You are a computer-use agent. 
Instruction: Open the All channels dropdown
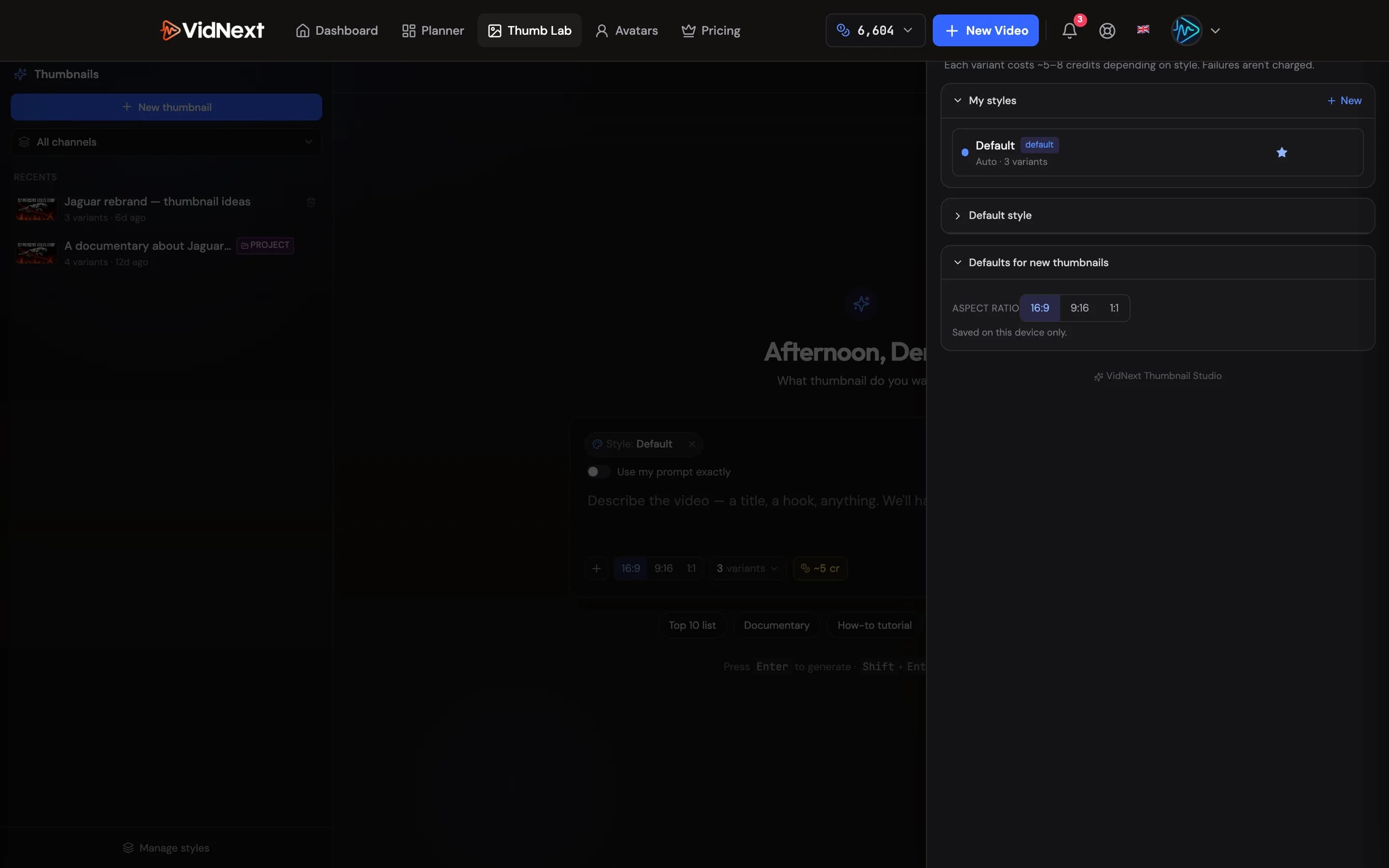point(166,142)
